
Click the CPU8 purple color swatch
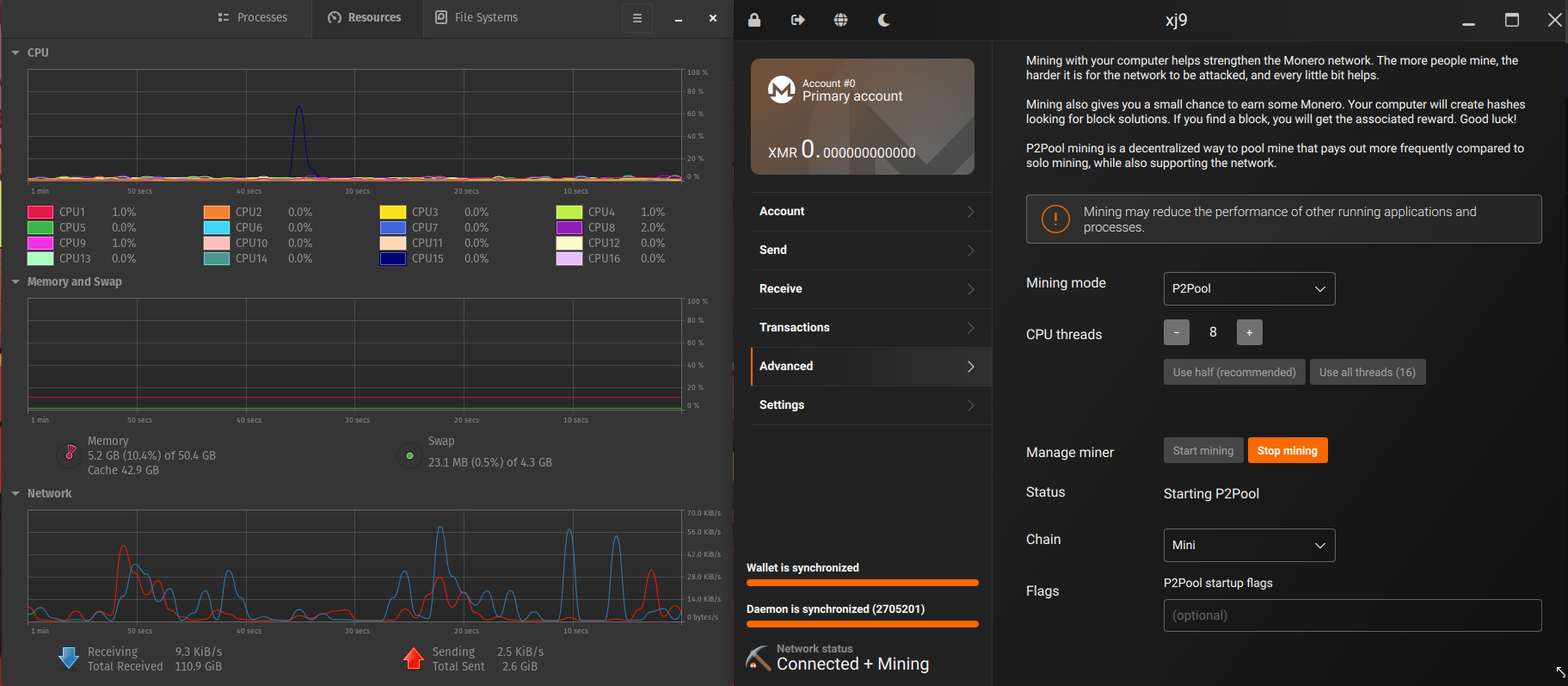point(569,227)
